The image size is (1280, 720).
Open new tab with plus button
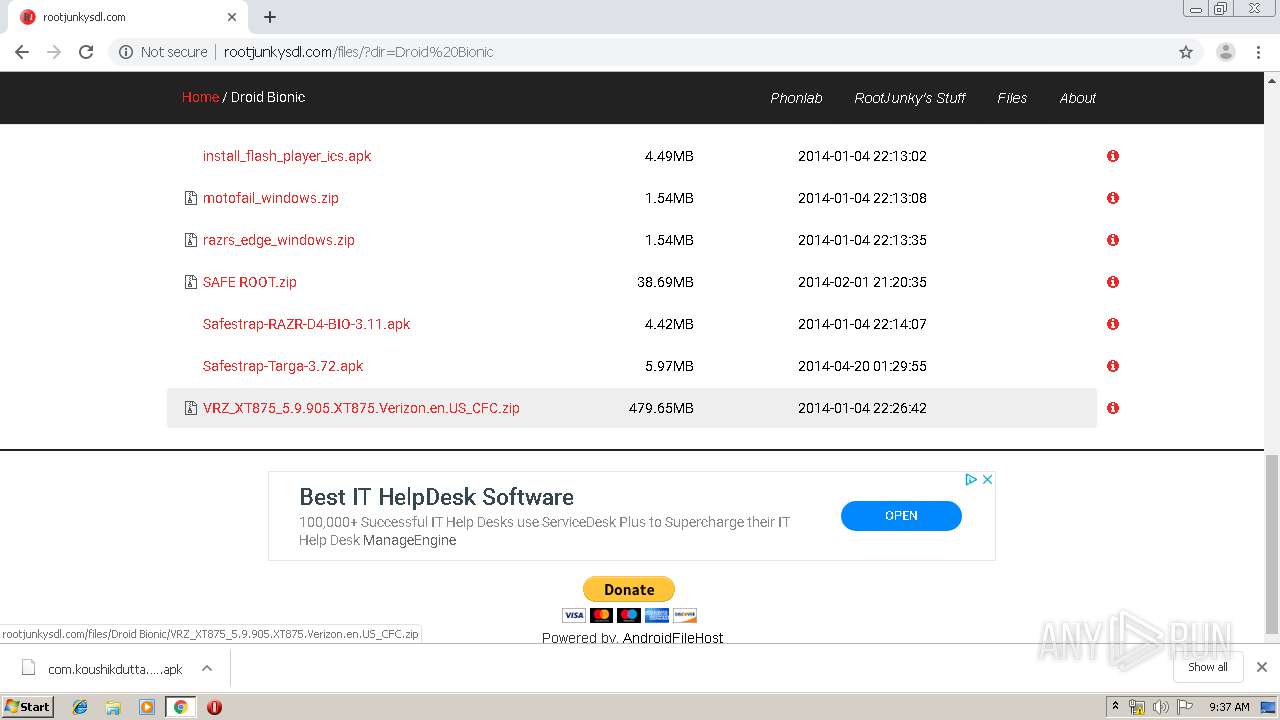[x=270, y=17]
